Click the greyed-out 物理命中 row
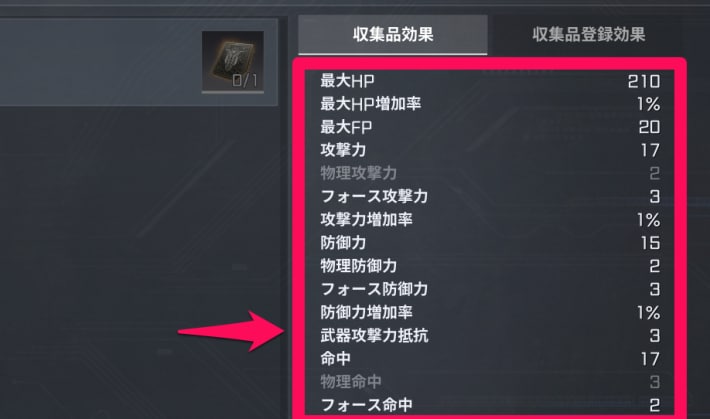Image resolution: width=710 pixels, height=419 pixels. tap(489, 382)
